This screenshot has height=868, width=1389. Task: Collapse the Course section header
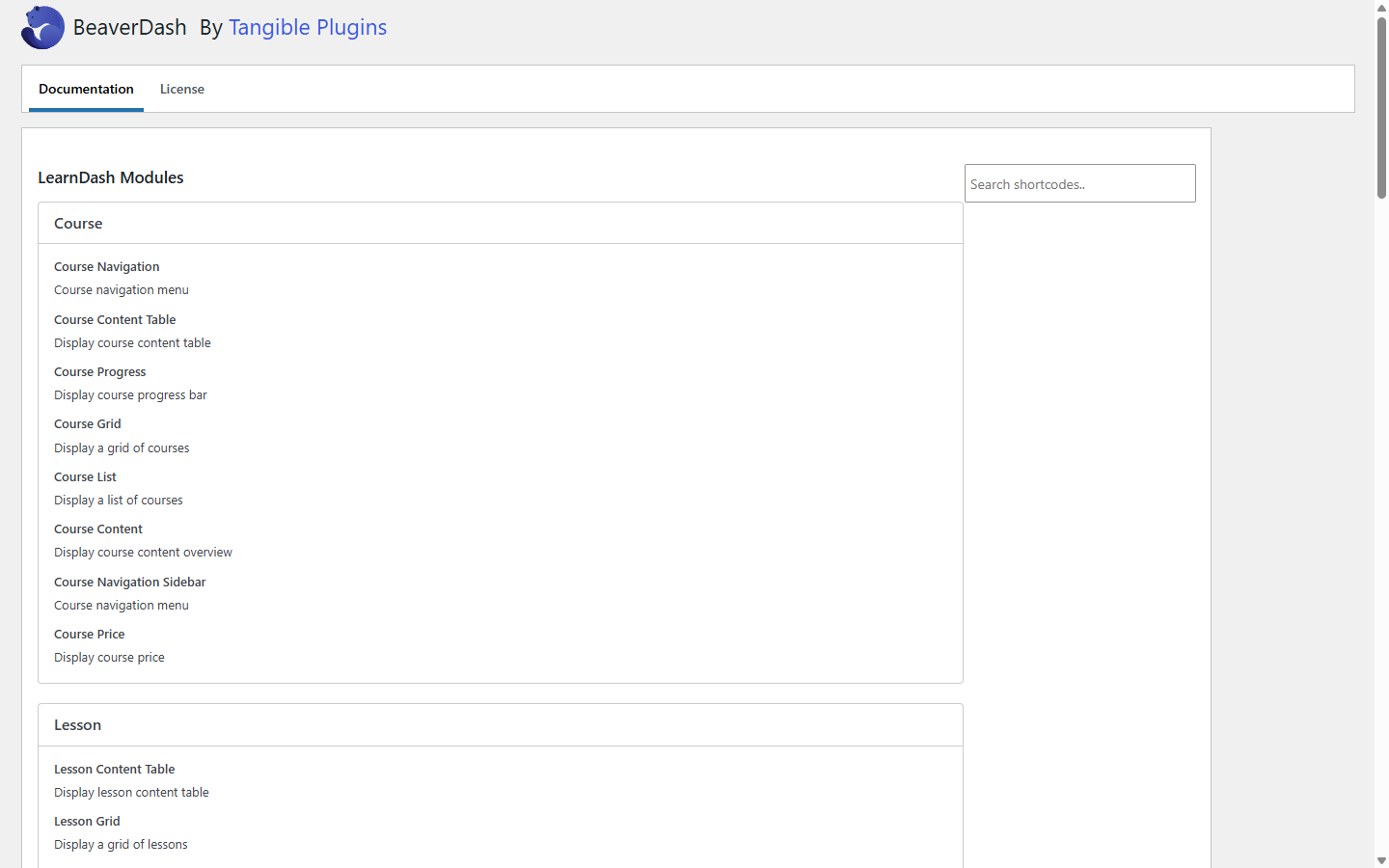[x=501, y=223]
